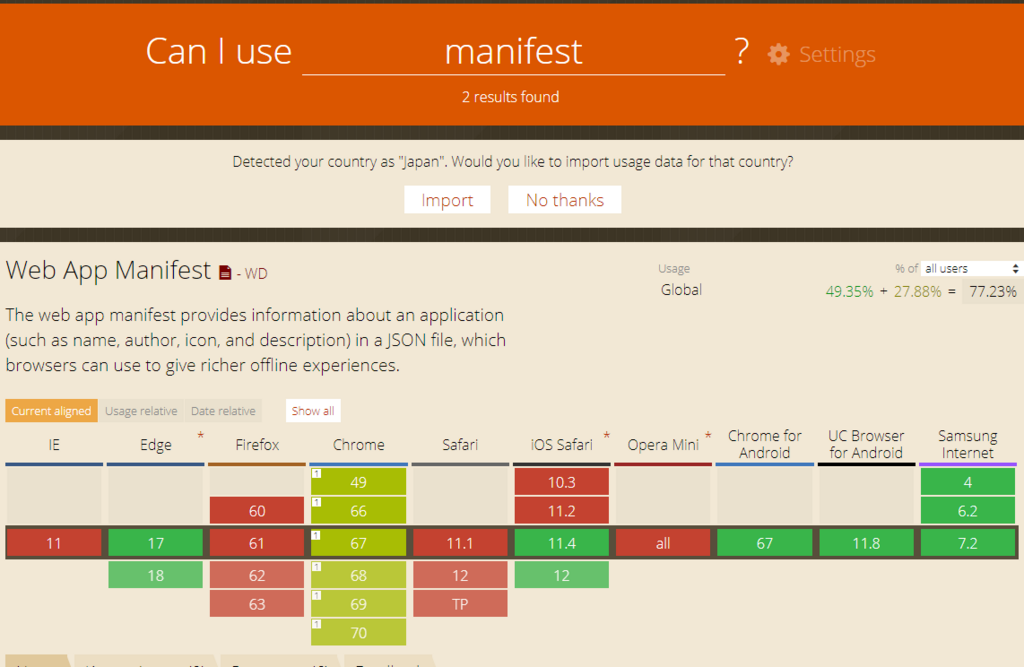
Task: Click the iOS Safari column header
Action: [562, 445]
